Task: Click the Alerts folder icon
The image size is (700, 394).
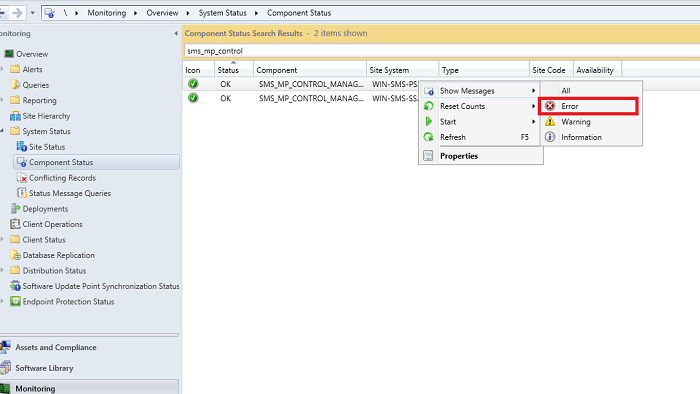Action: click(15, 69)
